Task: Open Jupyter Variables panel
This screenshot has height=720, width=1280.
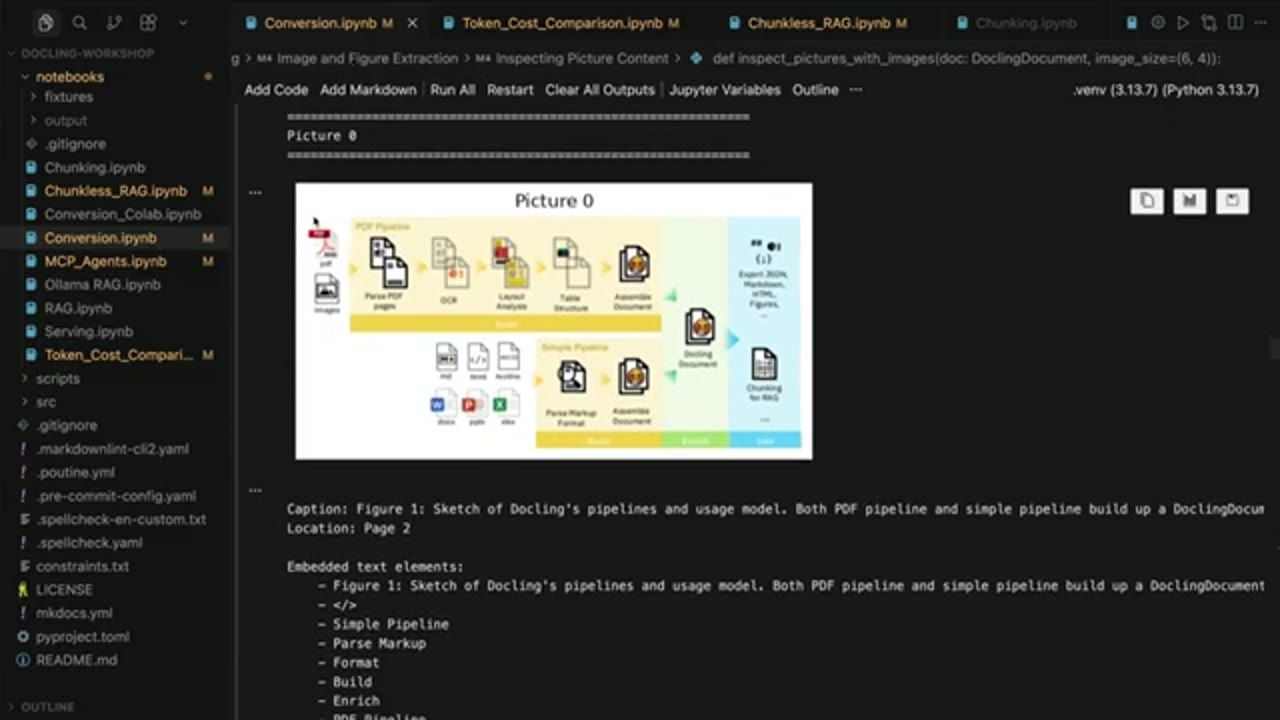Action: click(725, 89)
